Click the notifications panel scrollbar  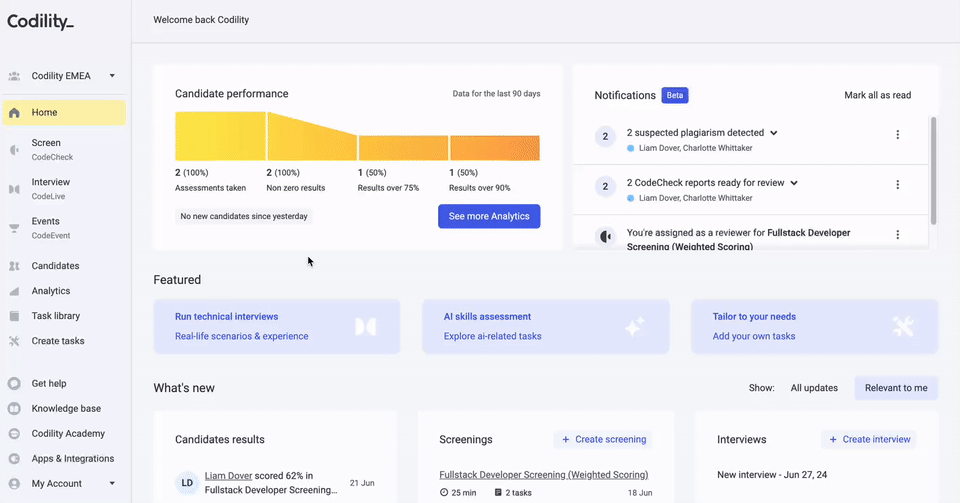coord(933,171)
